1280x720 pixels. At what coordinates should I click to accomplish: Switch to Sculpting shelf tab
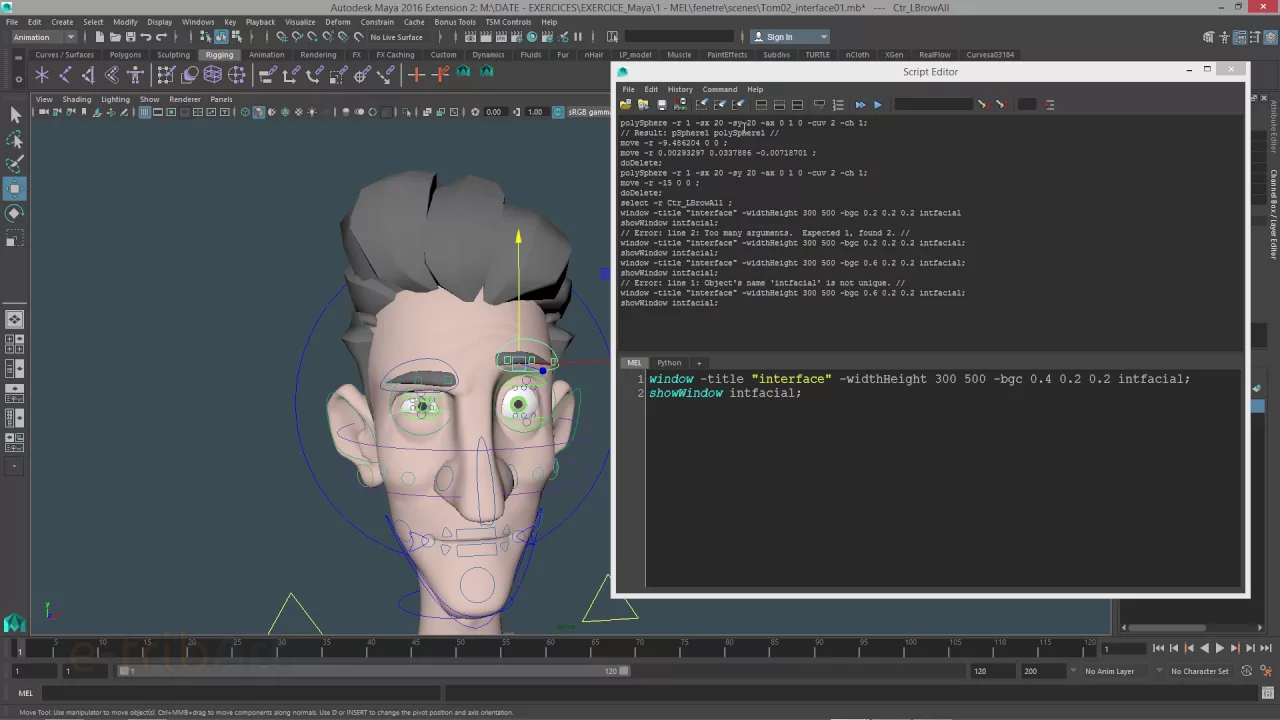tap(173, 55)
